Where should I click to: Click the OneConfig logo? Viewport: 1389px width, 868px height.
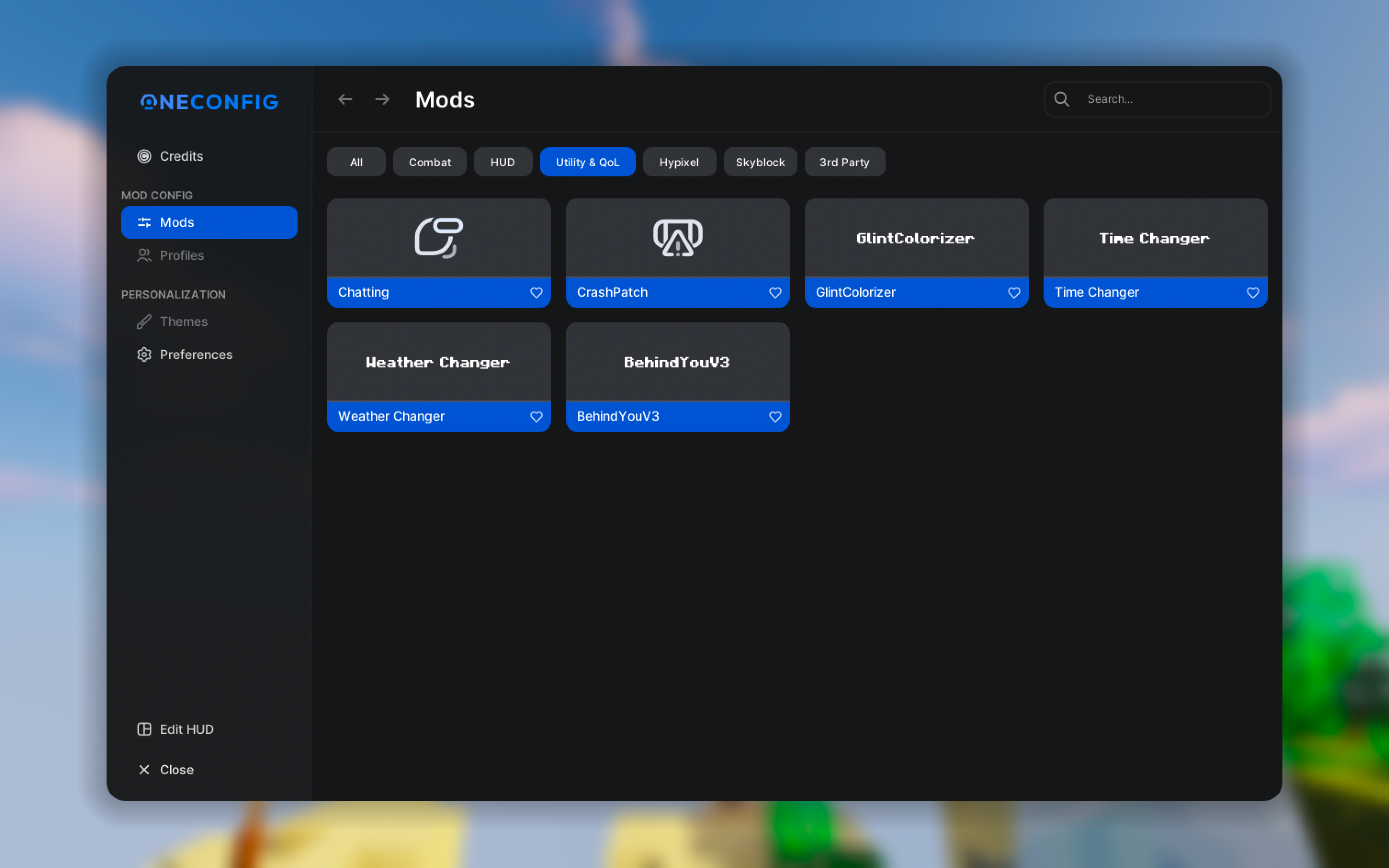[209, 102]
